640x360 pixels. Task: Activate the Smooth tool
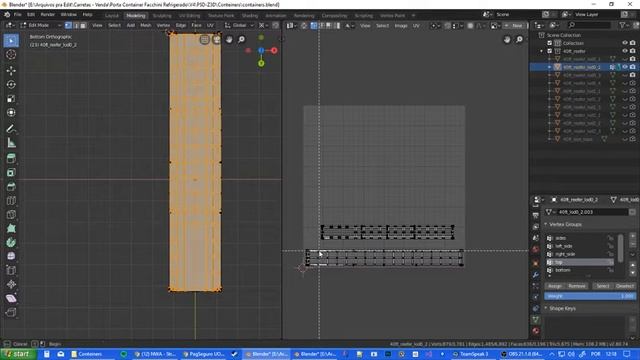tap(11, 256)
